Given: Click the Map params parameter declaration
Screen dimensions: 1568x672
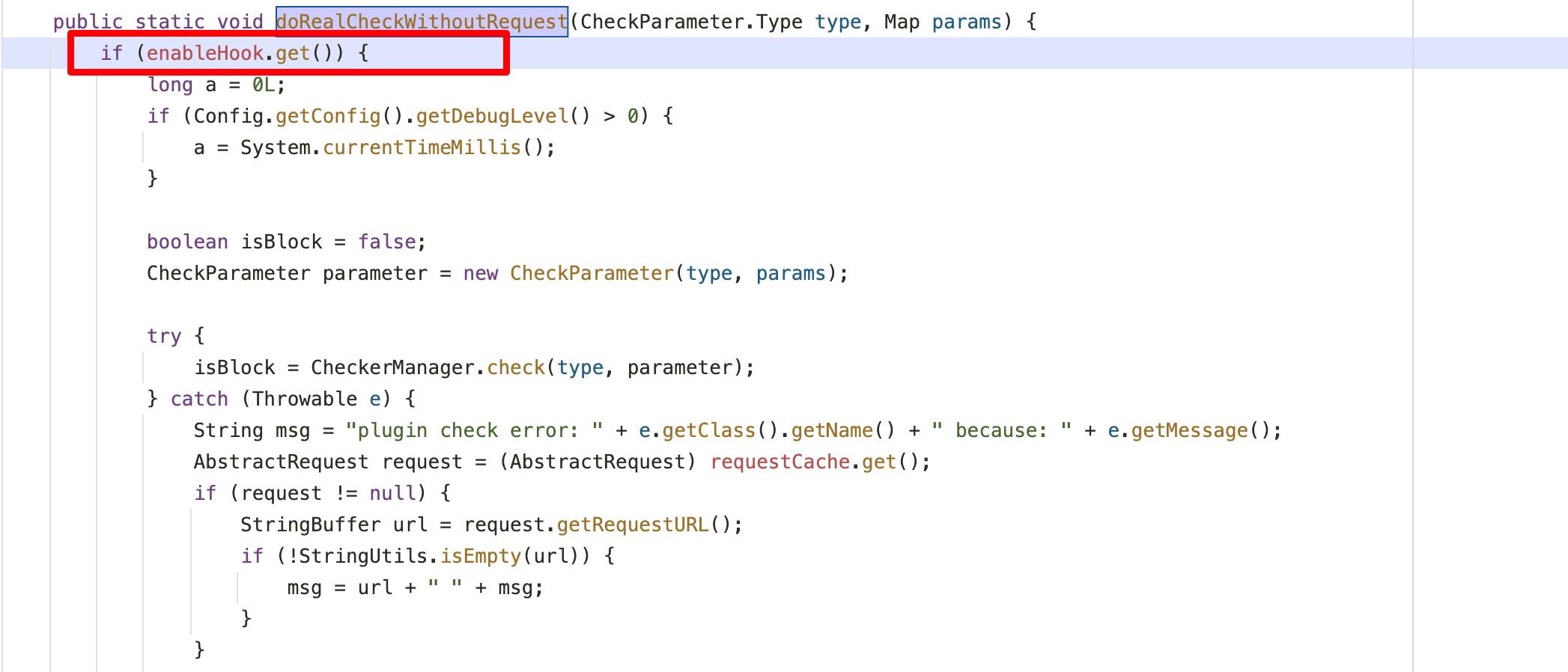Looking at the screenshot, I should [942, 22].
